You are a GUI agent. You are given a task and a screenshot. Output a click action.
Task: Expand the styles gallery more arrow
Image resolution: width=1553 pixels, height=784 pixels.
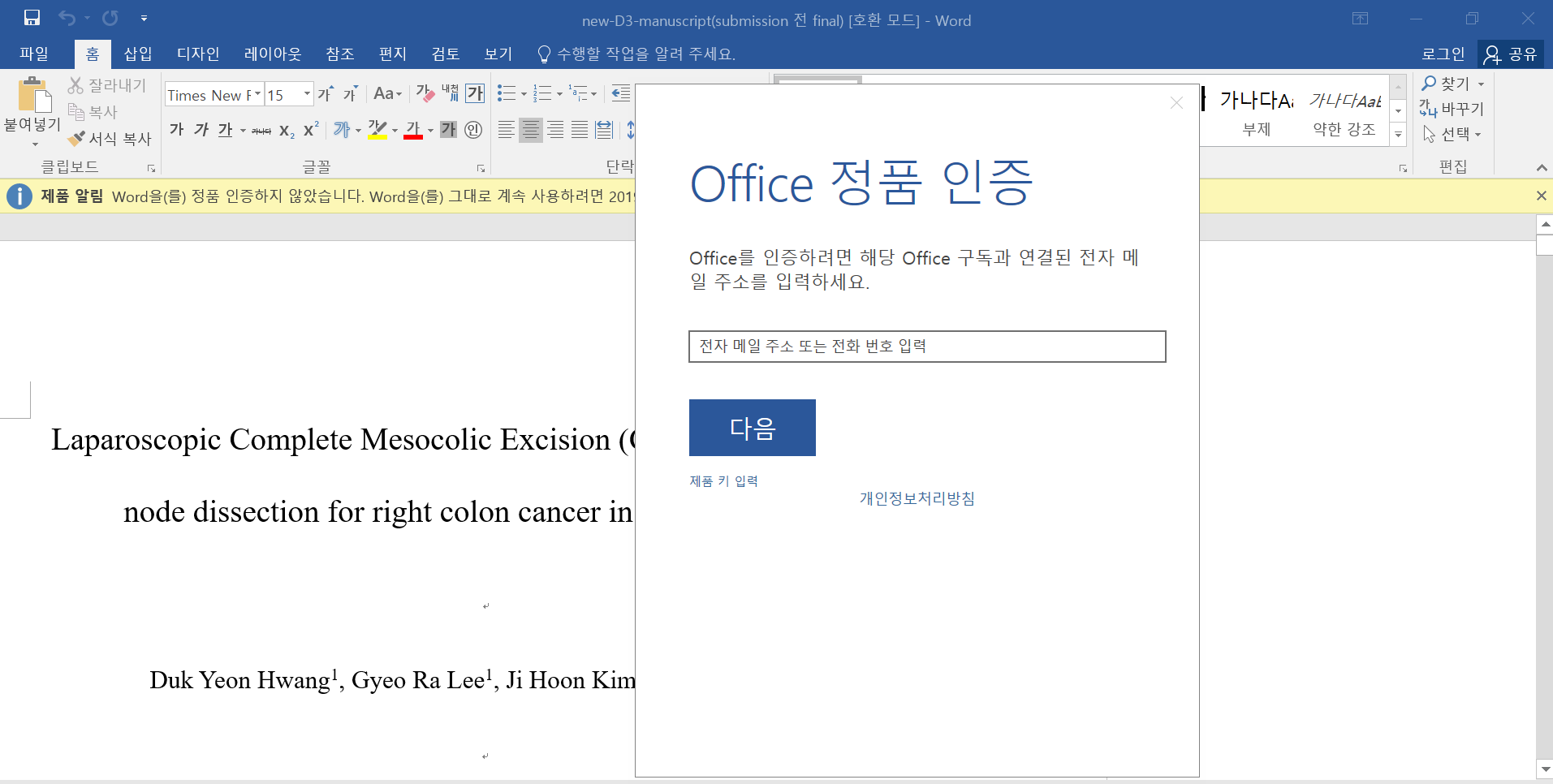[x=1398, y=135]
